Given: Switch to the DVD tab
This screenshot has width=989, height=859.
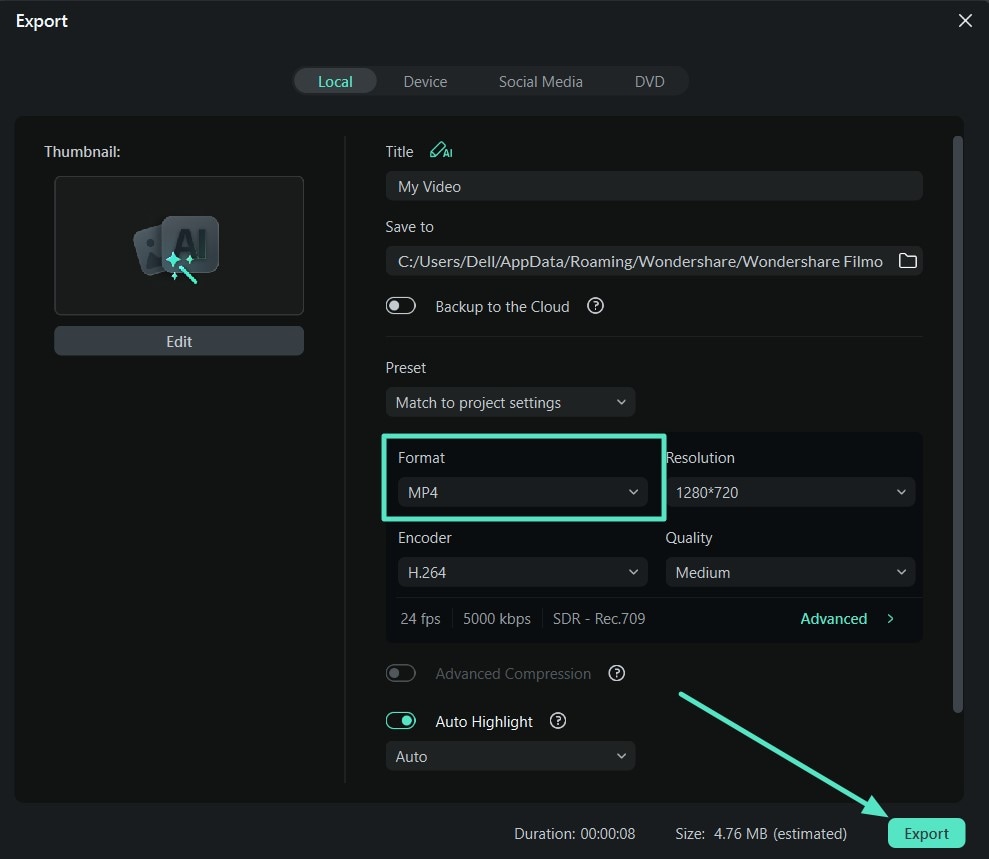Looking at the screenshot, I should coord(650,81).
